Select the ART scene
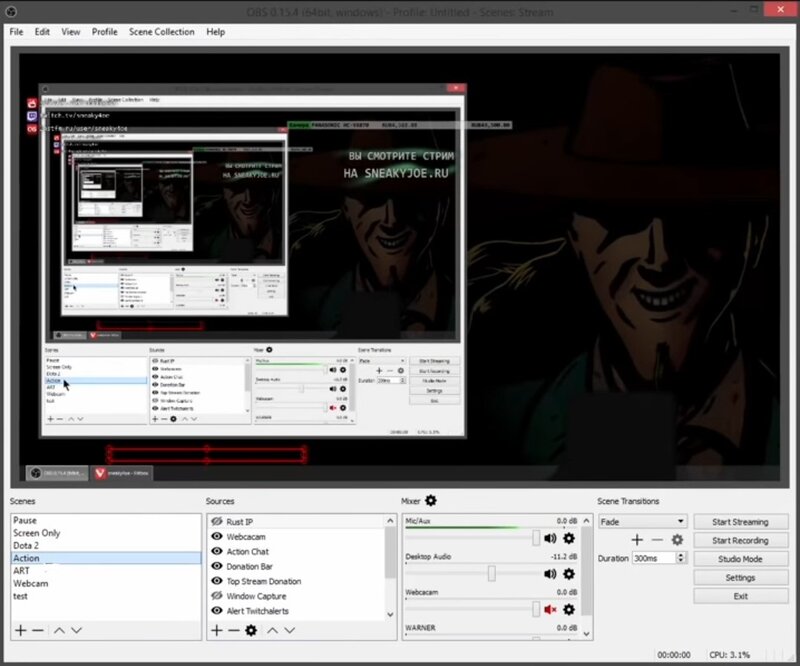The height and width of the screenshot is (666, 800). click(106, 571)
